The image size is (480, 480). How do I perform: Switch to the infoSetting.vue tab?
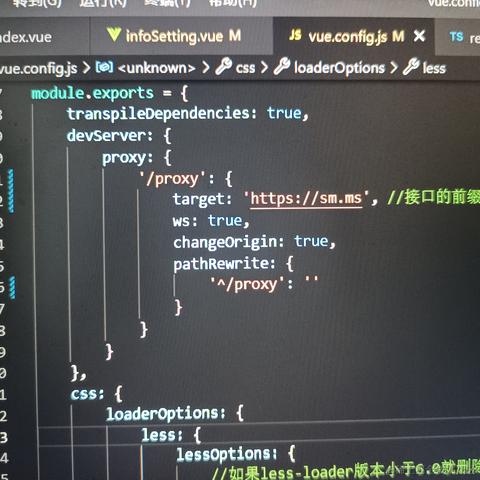click(x=182, y=36)
